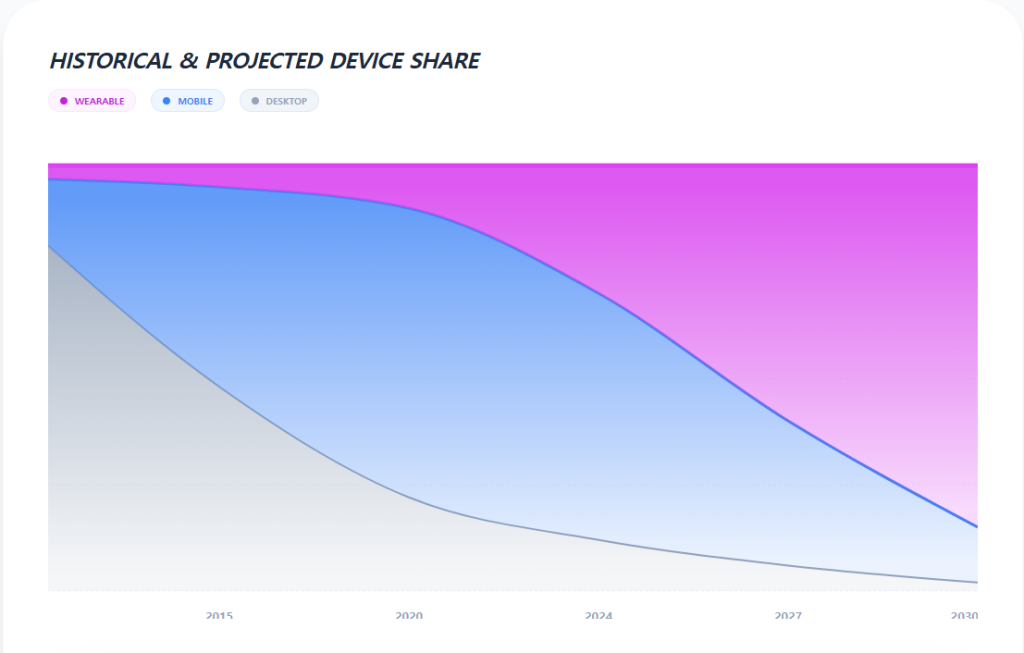Click the chart's baseline x-axis line

pos(512,590)
